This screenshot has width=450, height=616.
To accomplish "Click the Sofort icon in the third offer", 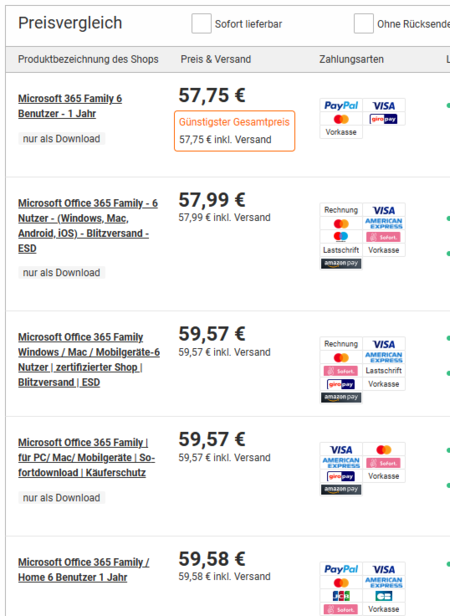I will pos(341,371).
